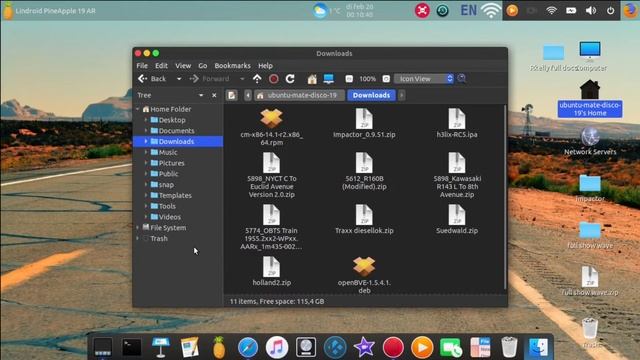The height and width of the screenshot is (360, 640).
Task: Open the Bookmarks menu
Action: 232,66
